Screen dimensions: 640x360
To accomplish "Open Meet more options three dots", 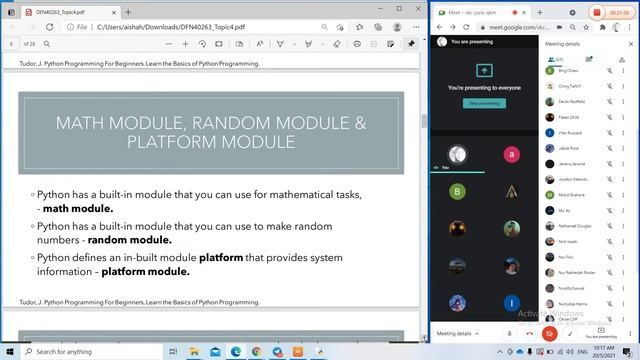I will 630,333.
